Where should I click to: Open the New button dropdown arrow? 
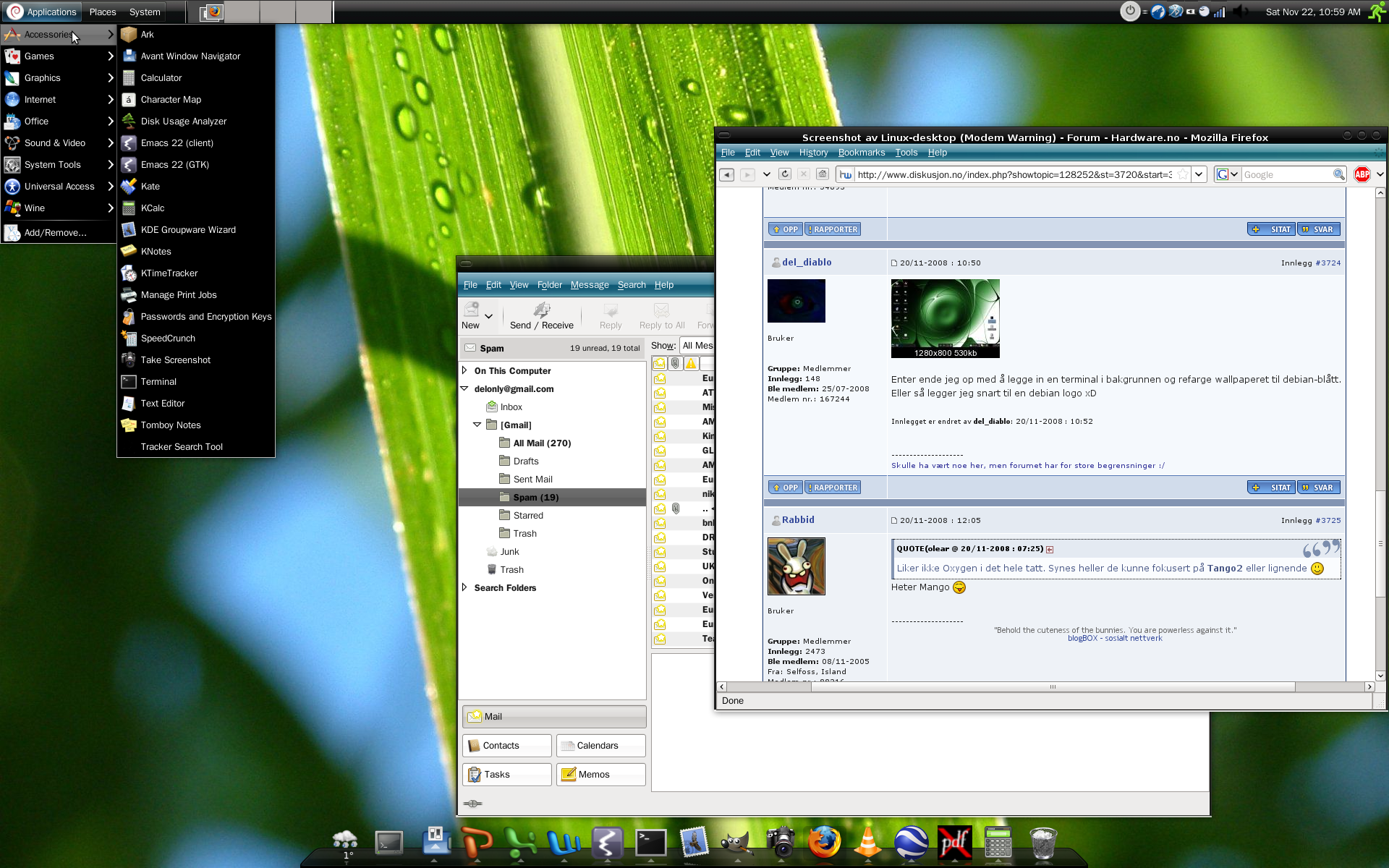(x=489, y=316)
